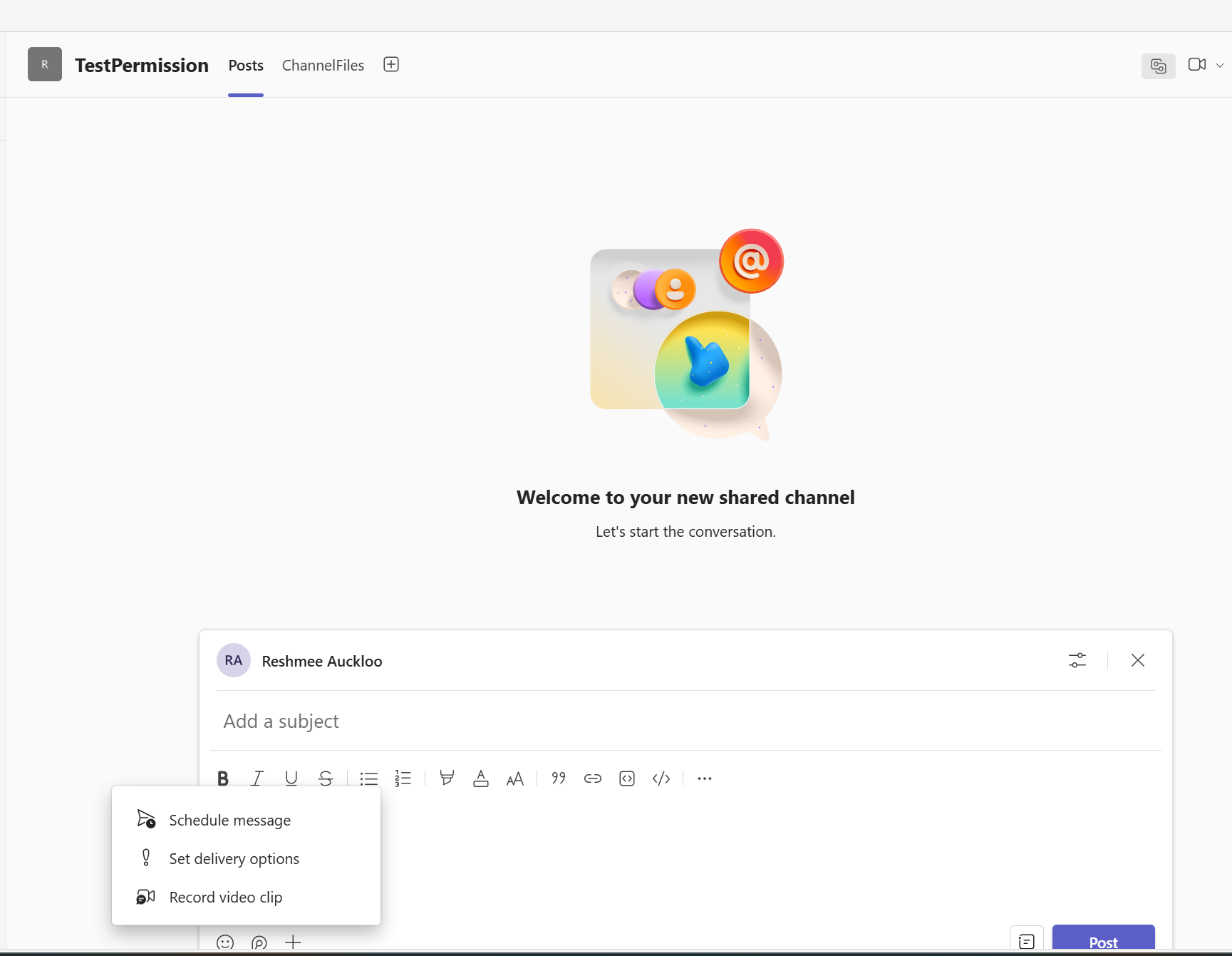This screenshot has height=956, width=1232.
Task: Insert a hyperlink
Action: (592, 778)
